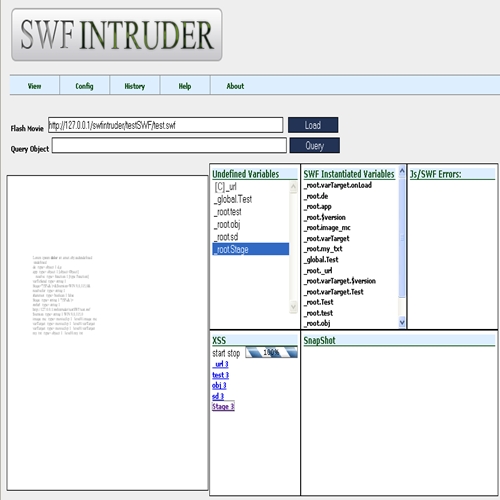Open the History menu

135,86
